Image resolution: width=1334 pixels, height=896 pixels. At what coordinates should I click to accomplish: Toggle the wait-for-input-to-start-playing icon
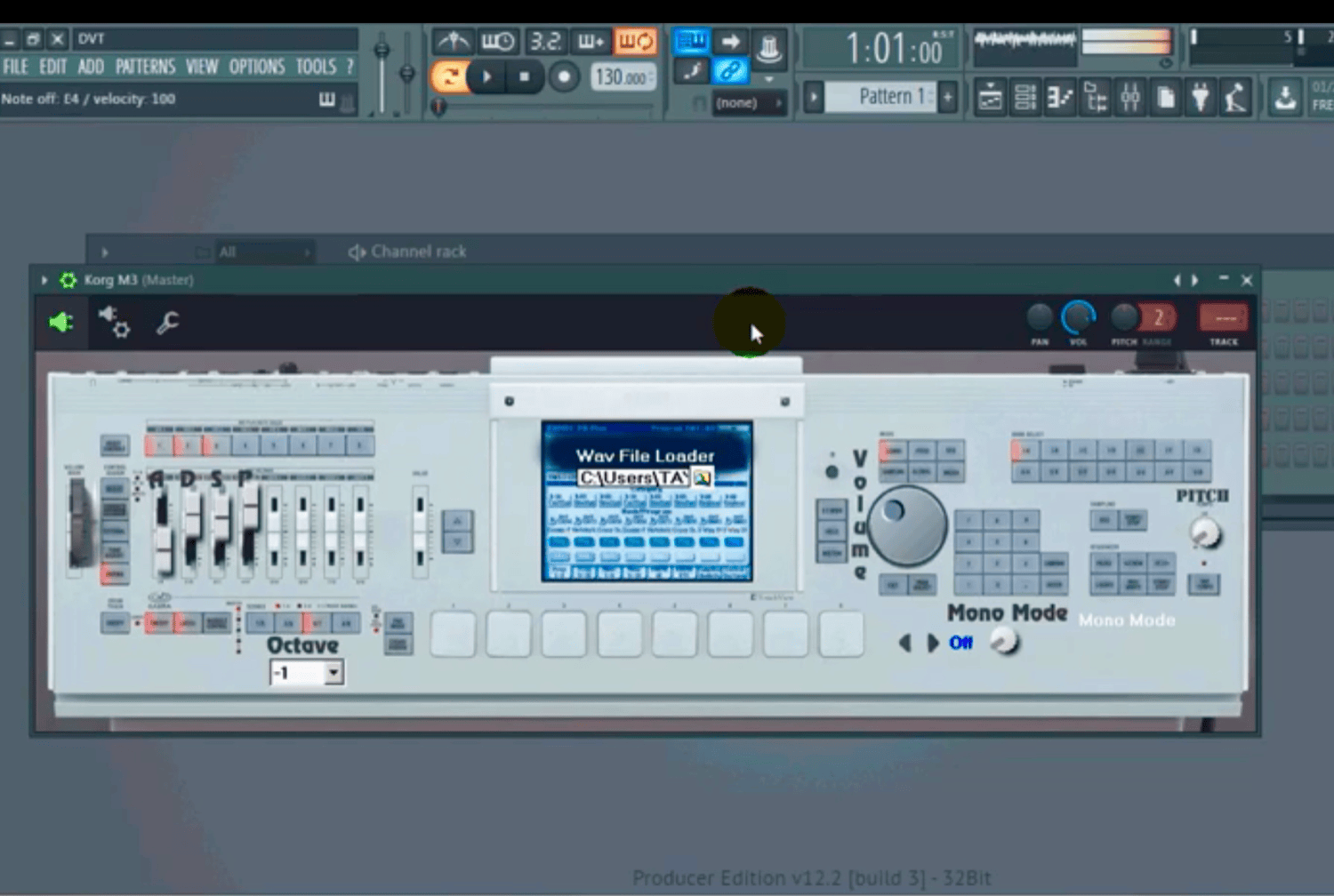[x=498, y=41]
